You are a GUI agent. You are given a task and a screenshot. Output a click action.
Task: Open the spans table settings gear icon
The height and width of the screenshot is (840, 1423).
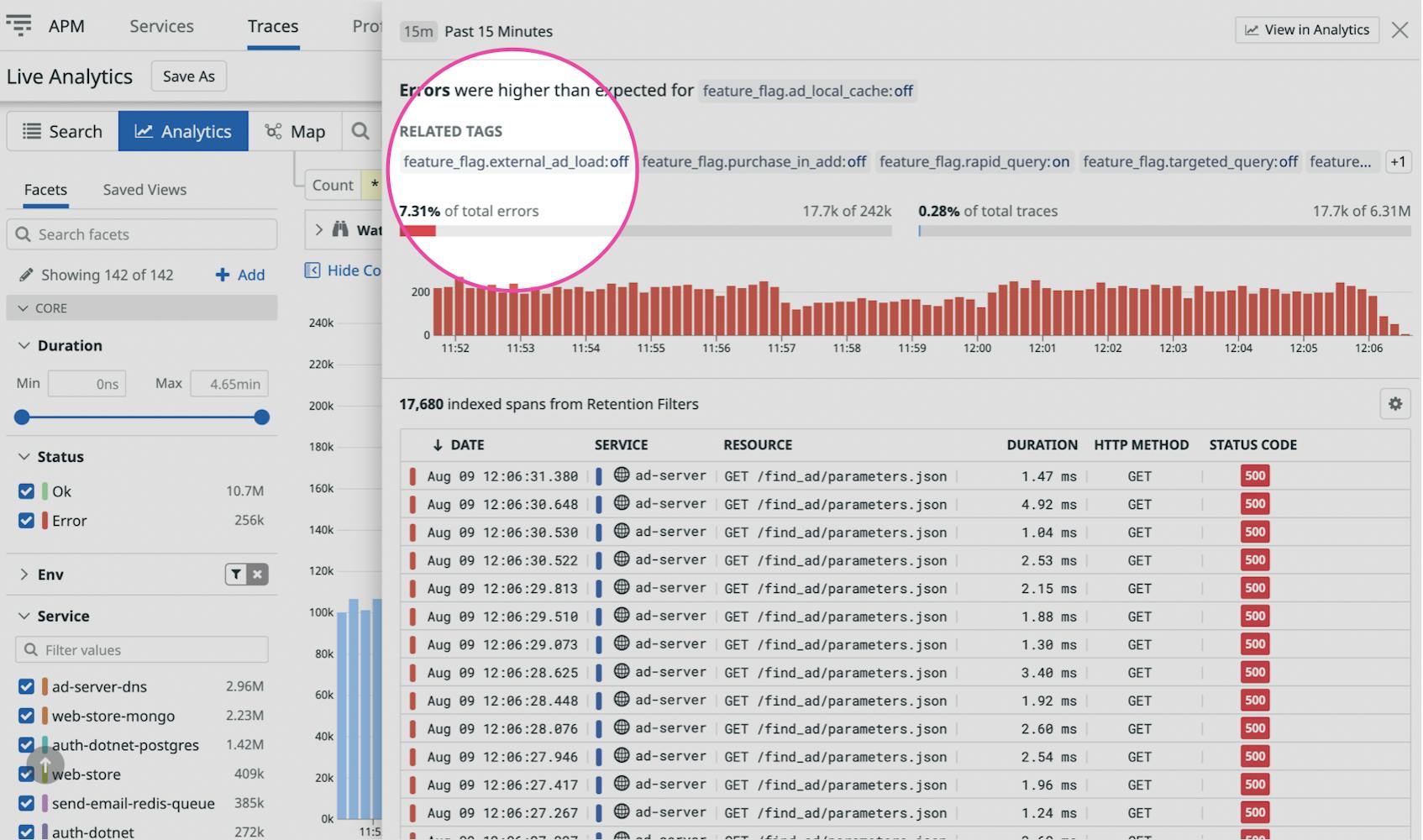[1394, 404]
